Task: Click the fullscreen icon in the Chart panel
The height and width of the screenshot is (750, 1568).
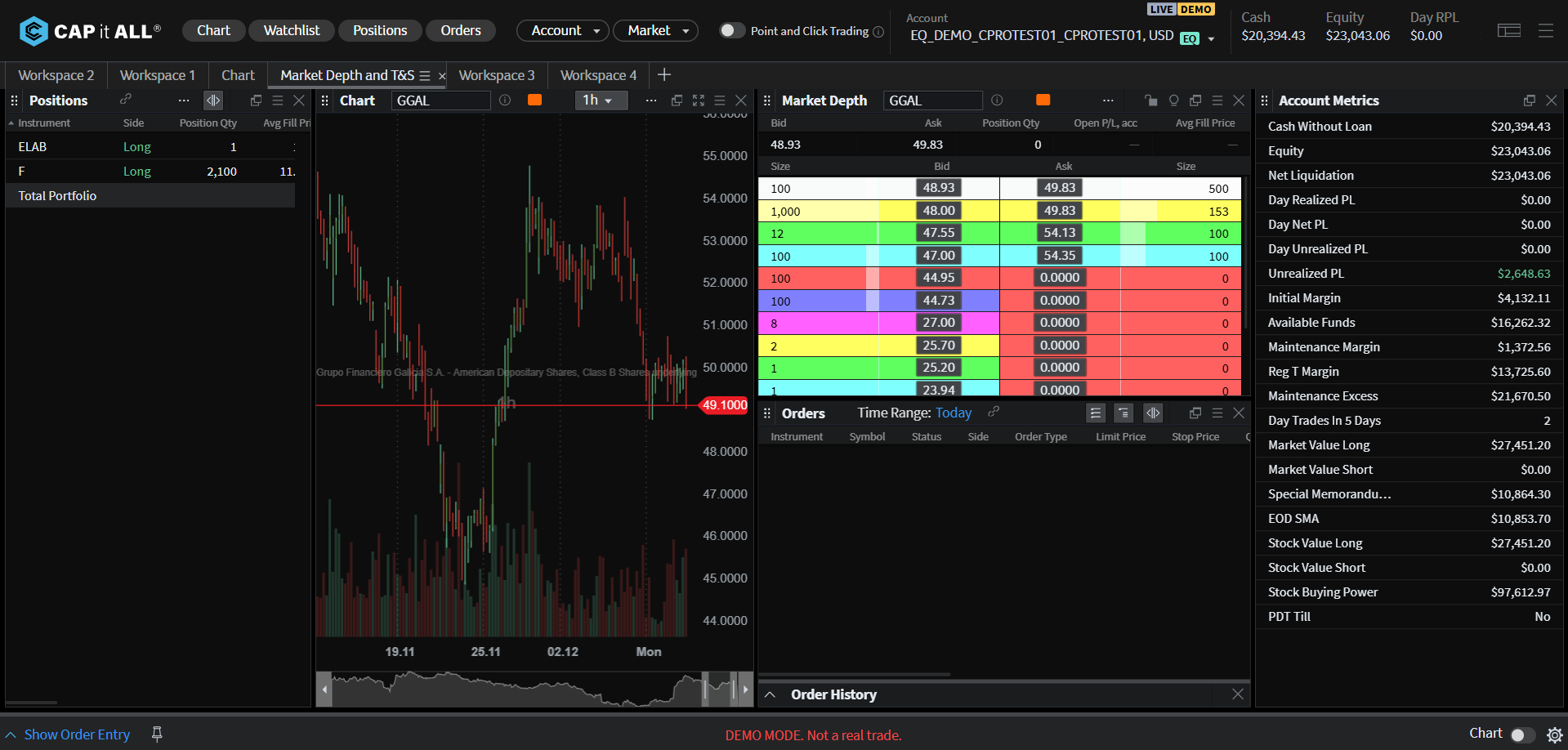Action: (x=698, y=100)
